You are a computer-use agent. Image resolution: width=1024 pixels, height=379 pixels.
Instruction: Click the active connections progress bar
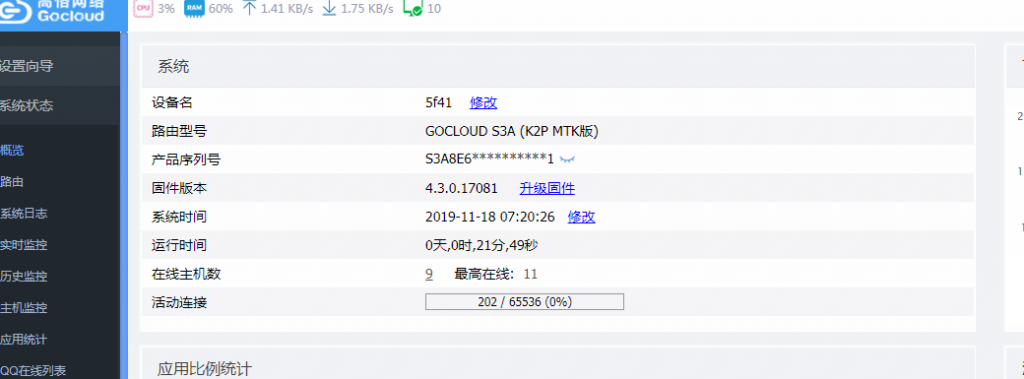tap(524, 302)
